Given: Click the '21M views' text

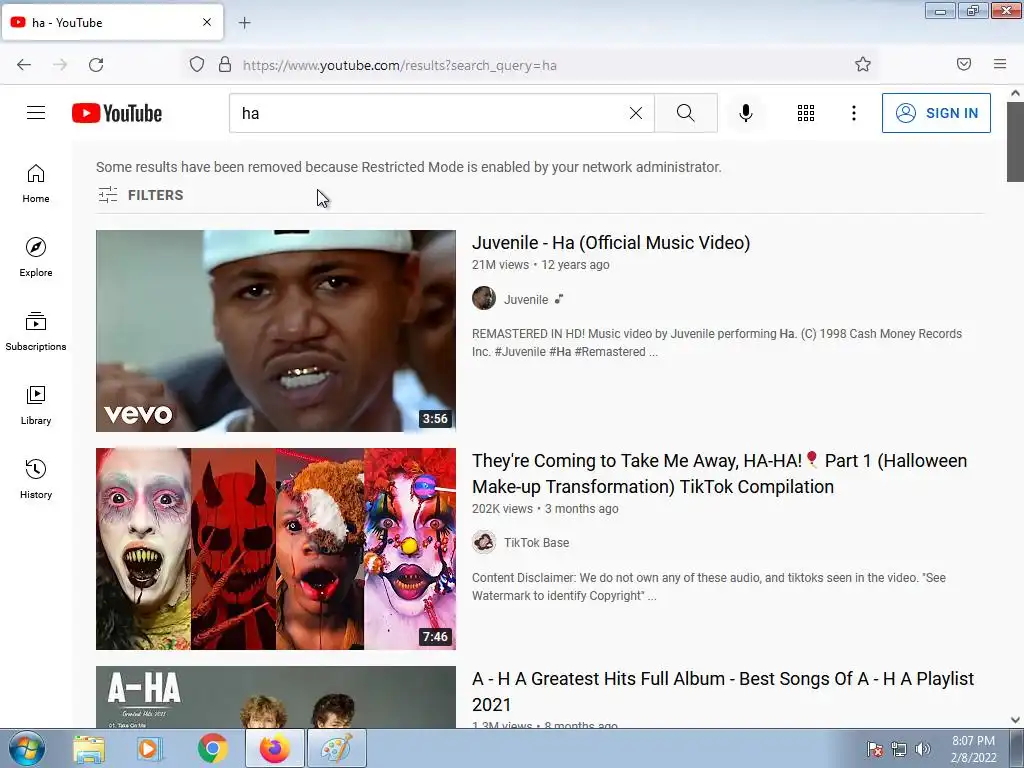Looking at the screenshot, I should (500, 264).
